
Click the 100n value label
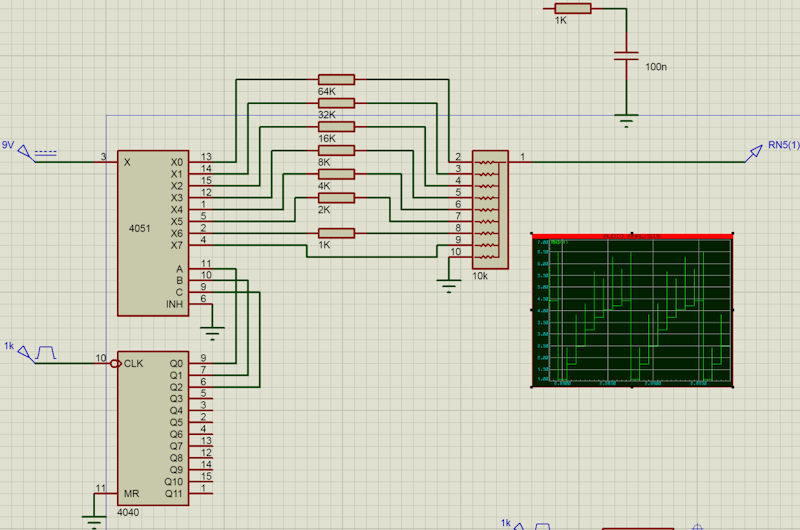(656, 67)
